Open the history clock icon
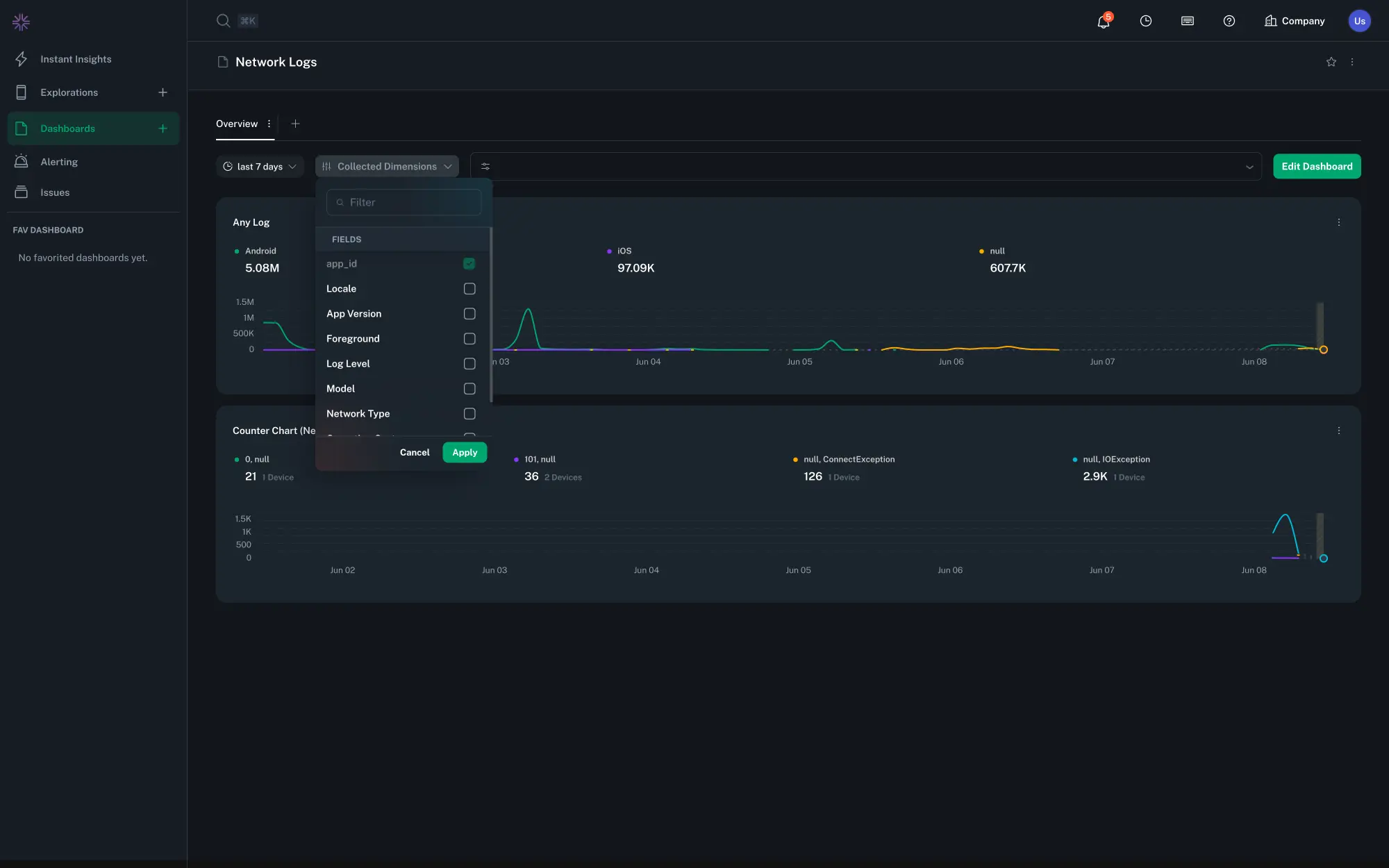Screen dimensions: 1389x868 pyautogui.click(x=1146, y=21)
